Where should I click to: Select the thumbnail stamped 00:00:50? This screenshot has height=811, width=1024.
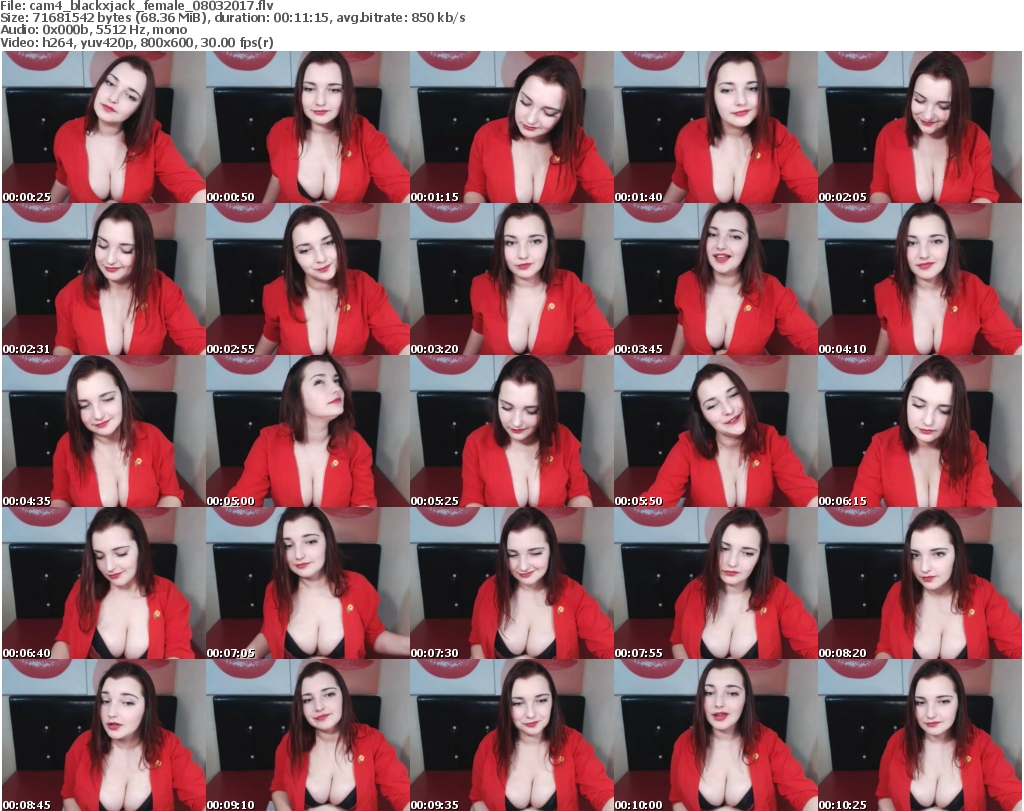tap(308, 127)
